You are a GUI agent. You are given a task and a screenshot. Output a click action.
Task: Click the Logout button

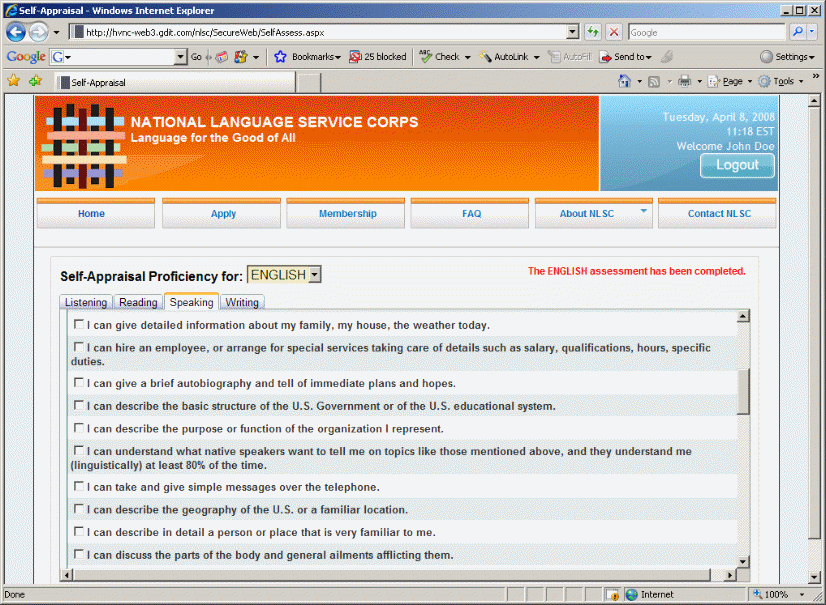tap(737, 165)
